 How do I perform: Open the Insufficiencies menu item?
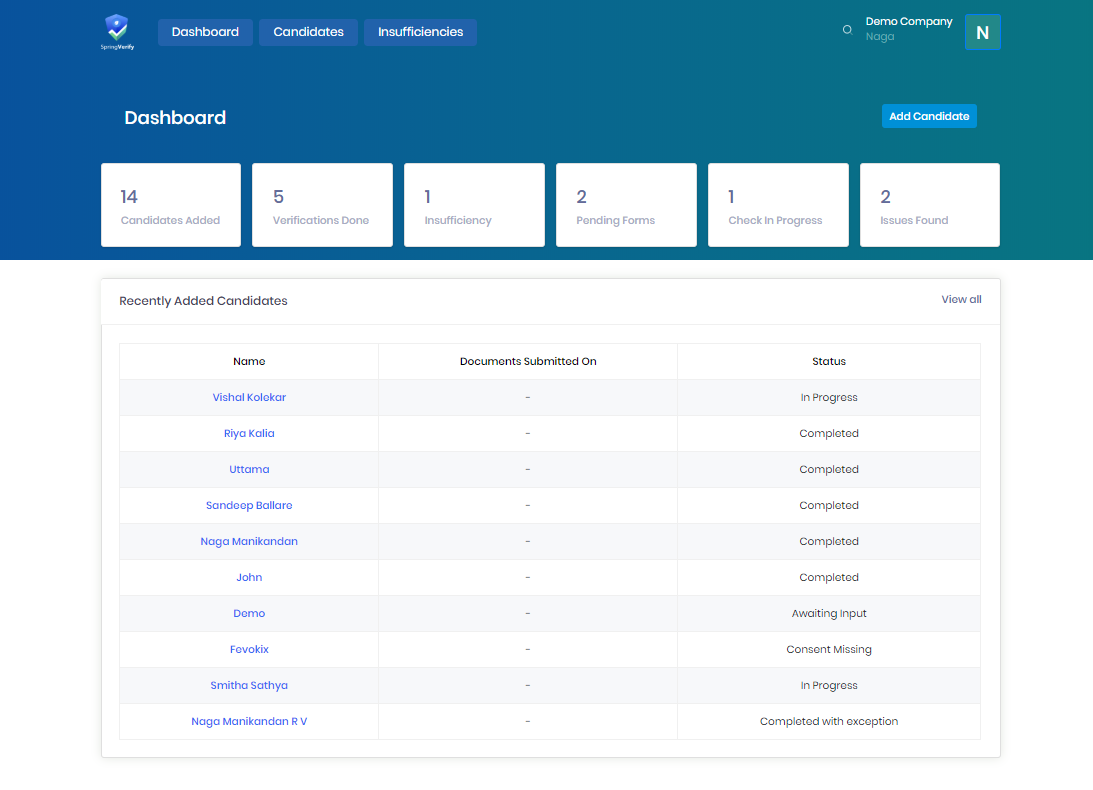[x=420, y=32]
